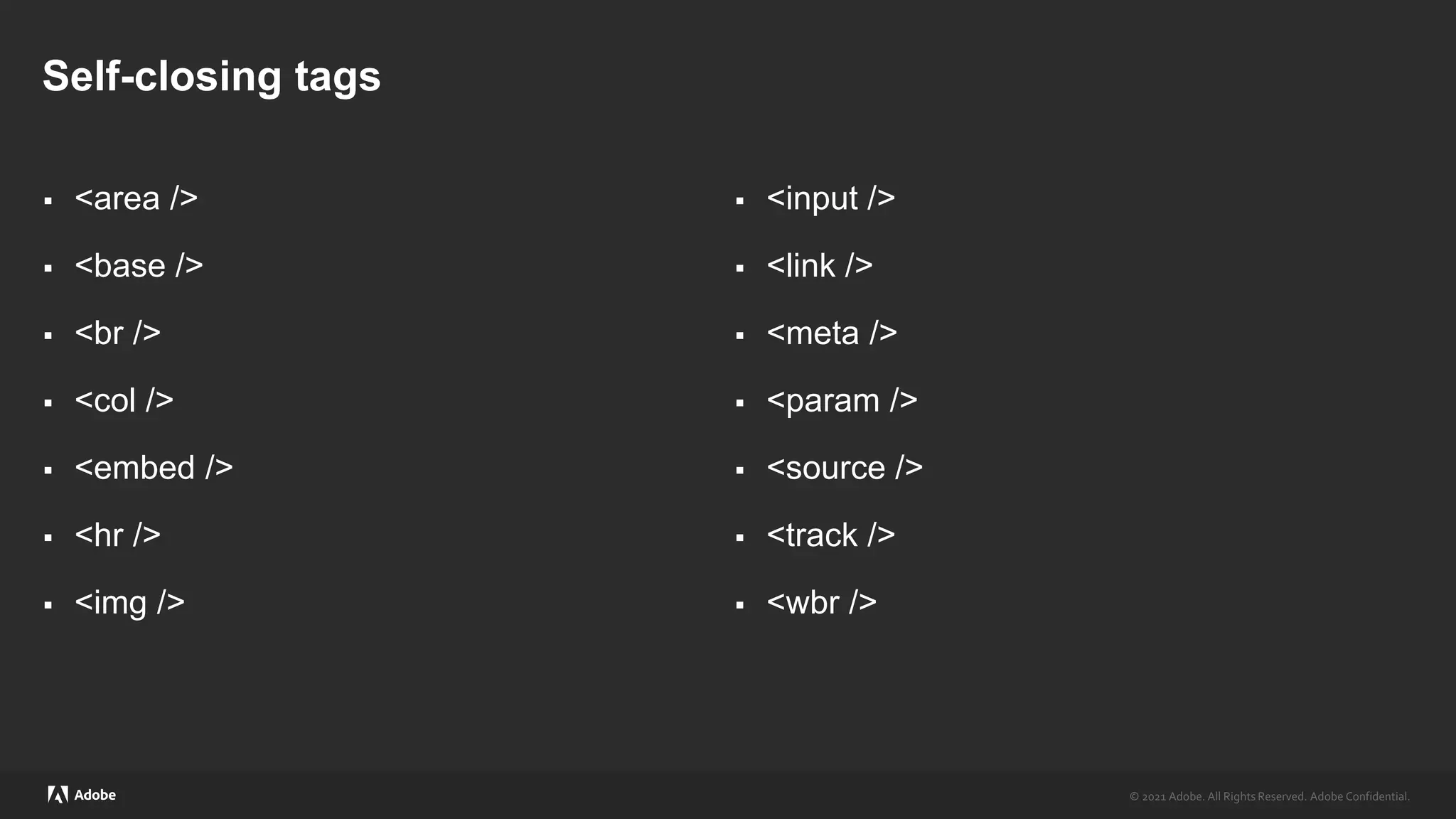This screenshot has height=819, width=1456.
Task: Click the <embed /> list item
Action: tap(154, 468)
